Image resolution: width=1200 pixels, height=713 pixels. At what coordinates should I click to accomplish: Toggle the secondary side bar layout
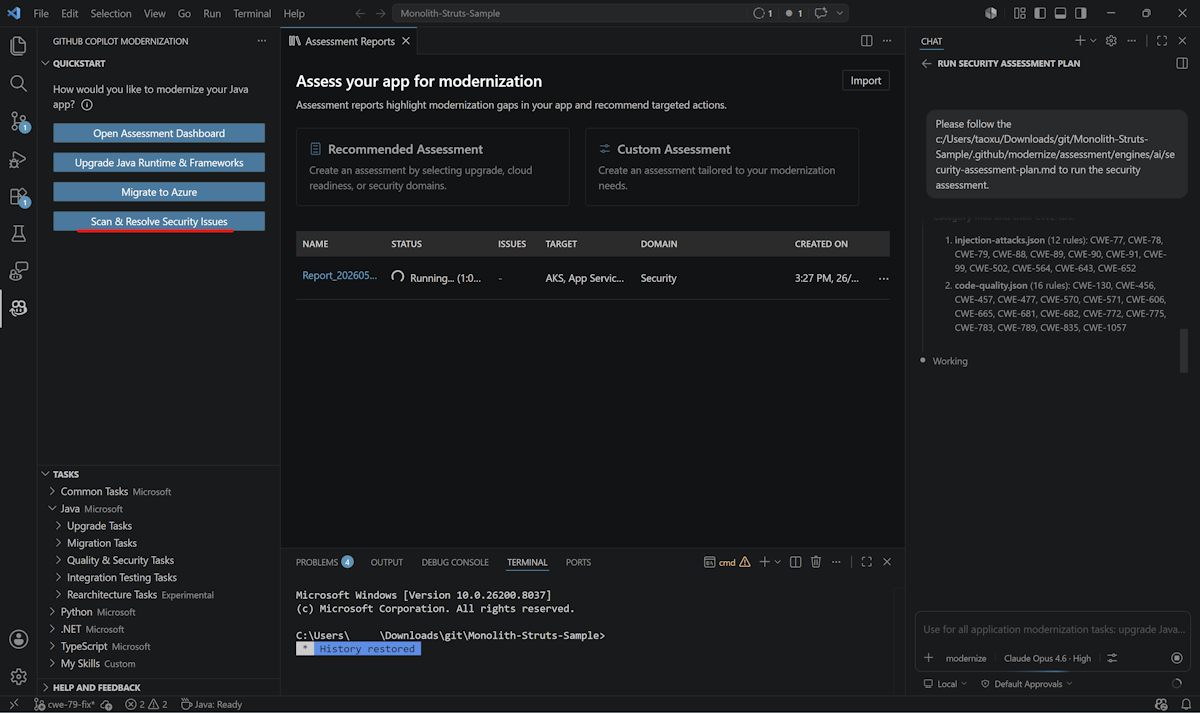click(x=1081, y=13)
